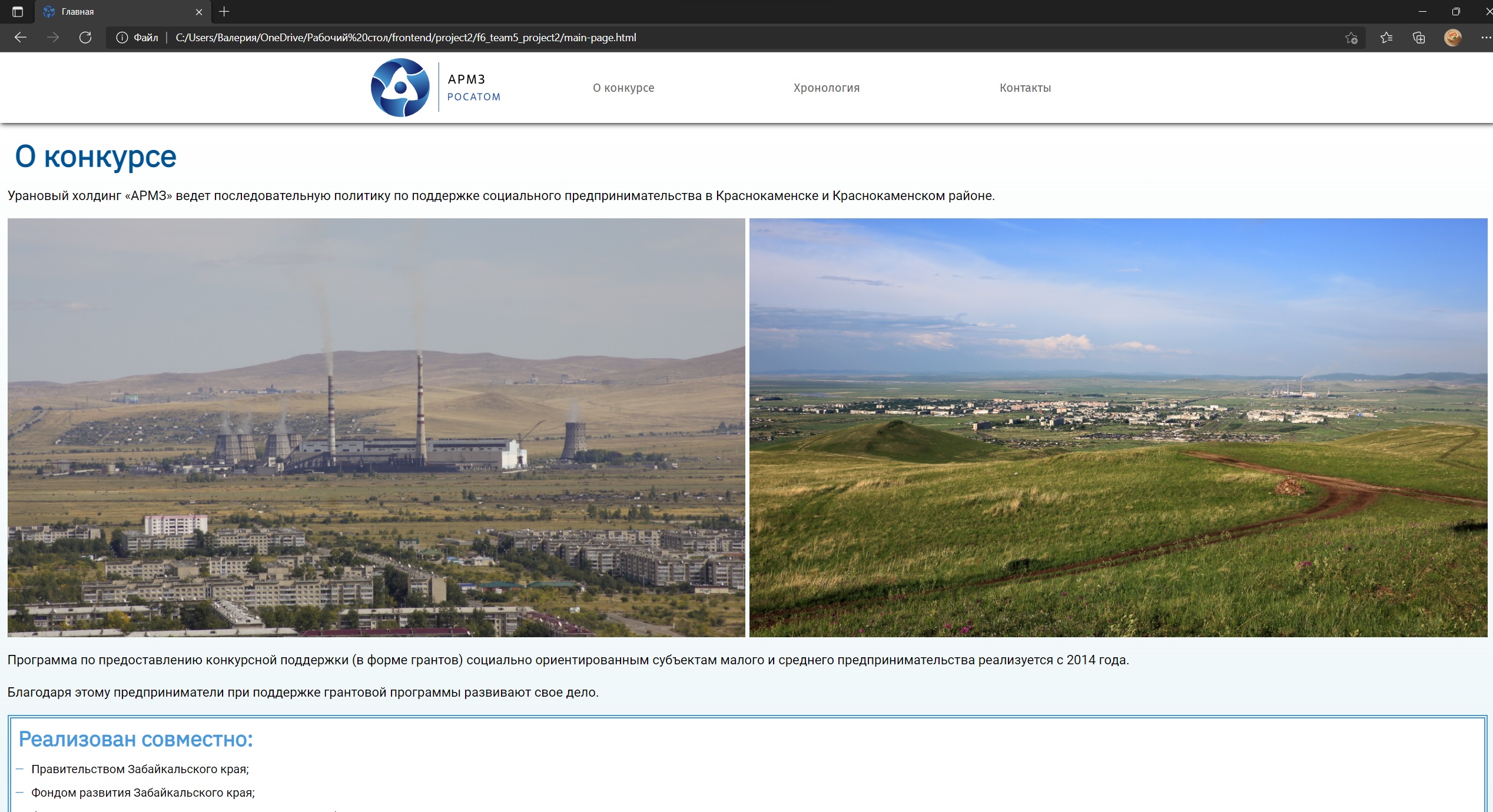Viewport: 1493px width, 812px height.
Task: Click the file info icon in address bar
Action: click(x=122, y=37)
